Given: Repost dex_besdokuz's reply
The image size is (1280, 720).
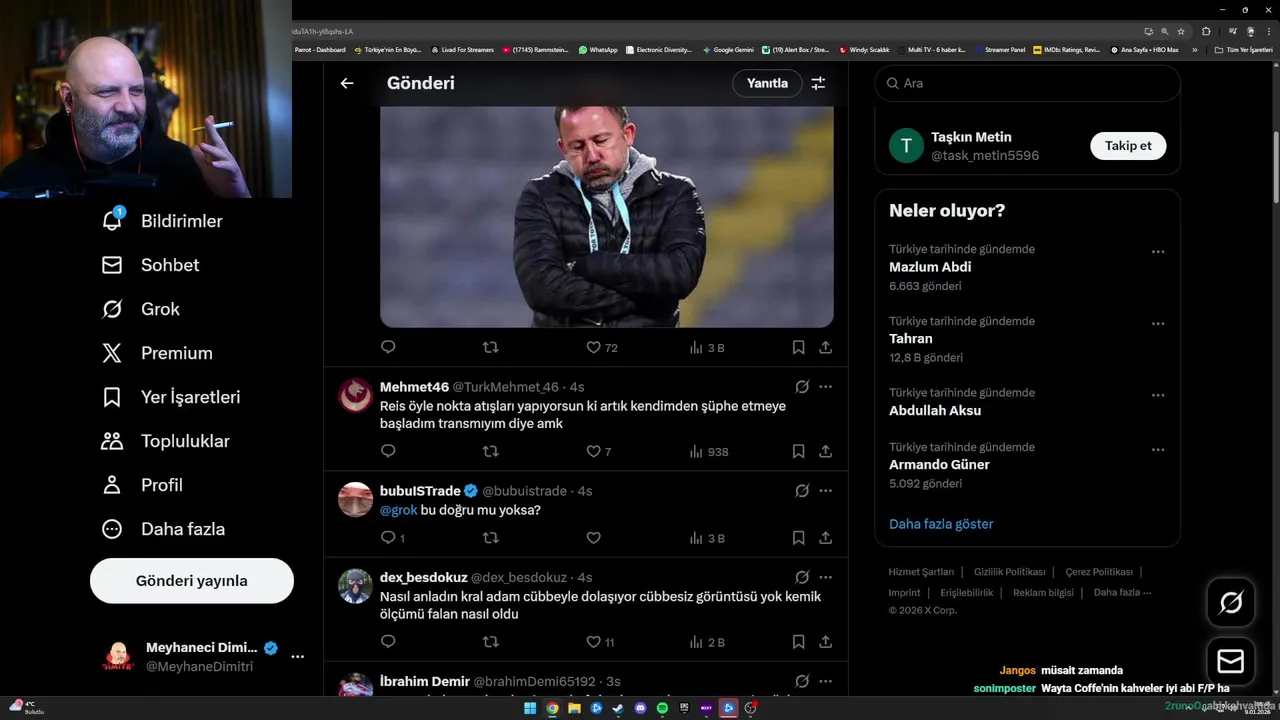Looking at the screenshot, I should coord(491,641).
